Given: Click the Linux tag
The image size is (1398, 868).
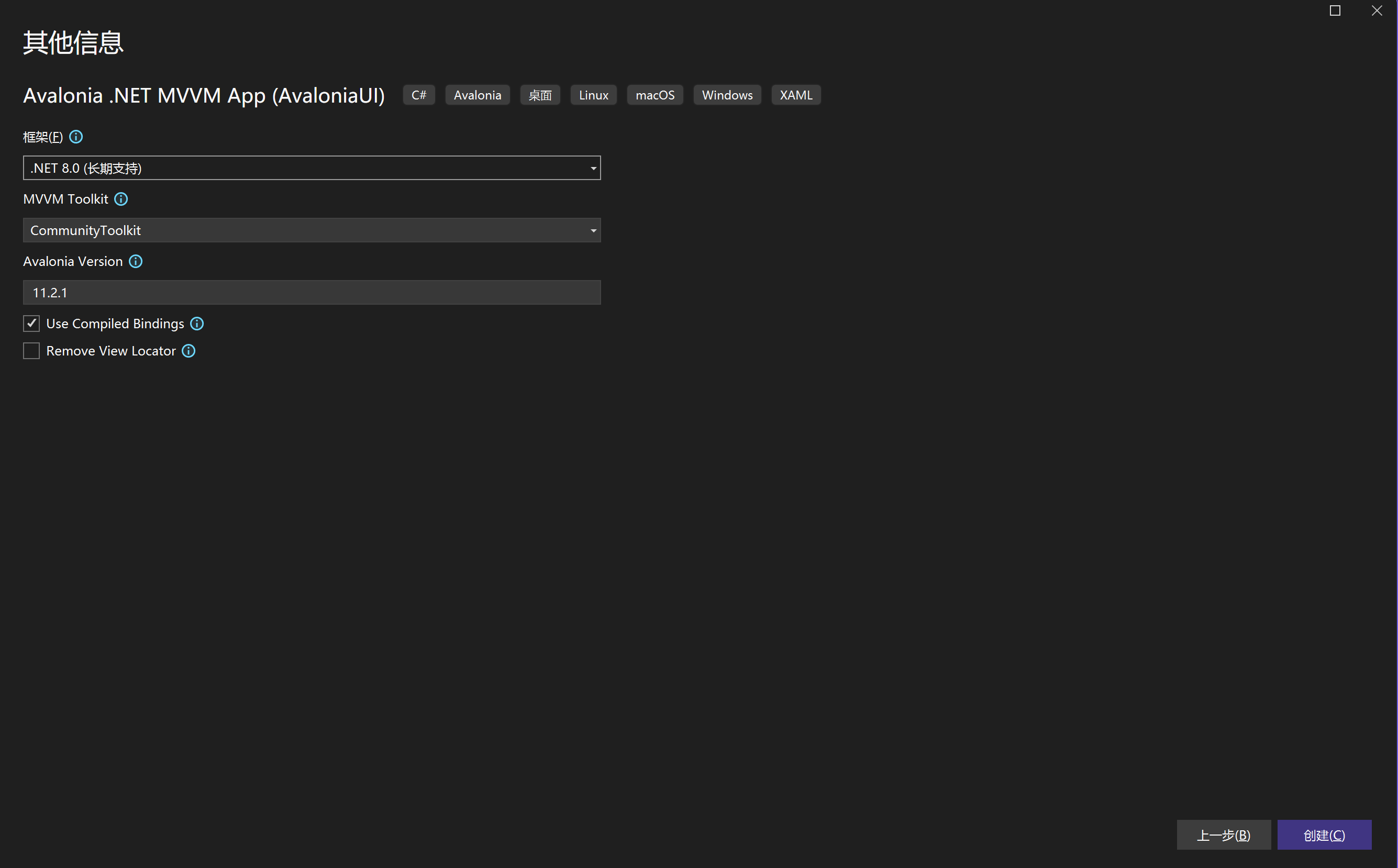Looking at the screenshot, I should (x=594, y=95).
